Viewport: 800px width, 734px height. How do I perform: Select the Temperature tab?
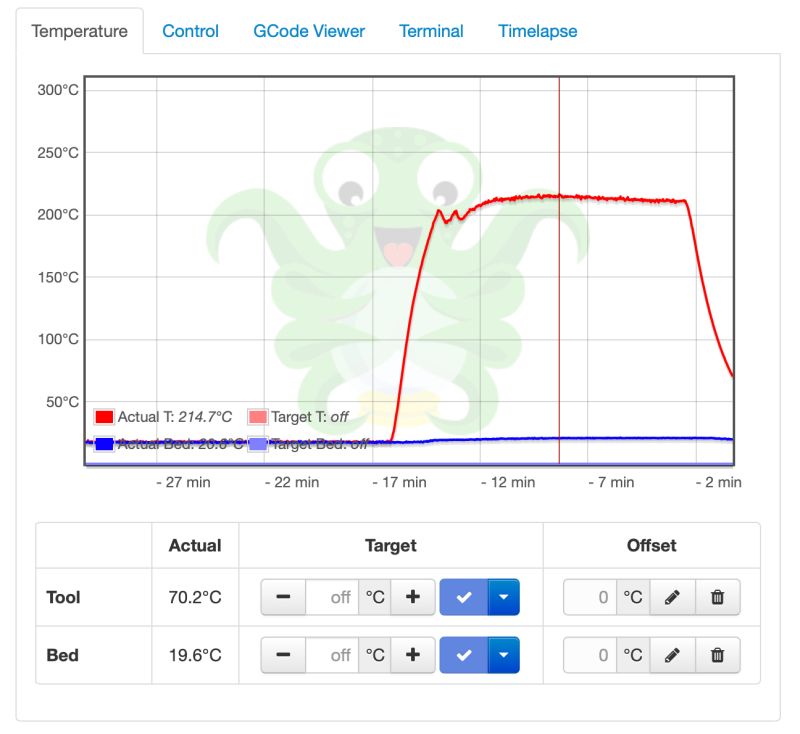click(x=80, y=31)
